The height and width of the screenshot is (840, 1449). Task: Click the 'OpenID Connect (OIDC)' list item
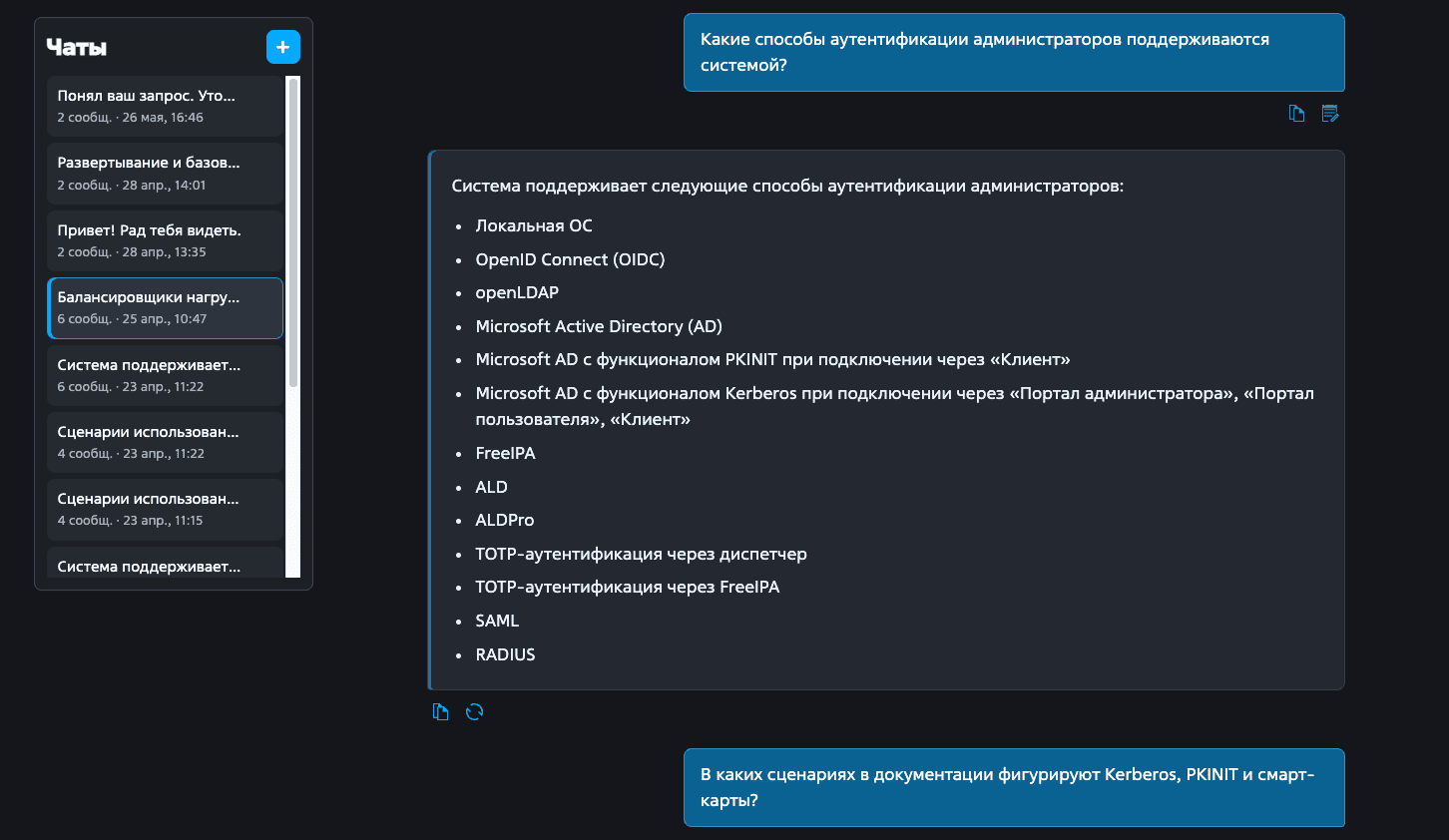[570, 259]
